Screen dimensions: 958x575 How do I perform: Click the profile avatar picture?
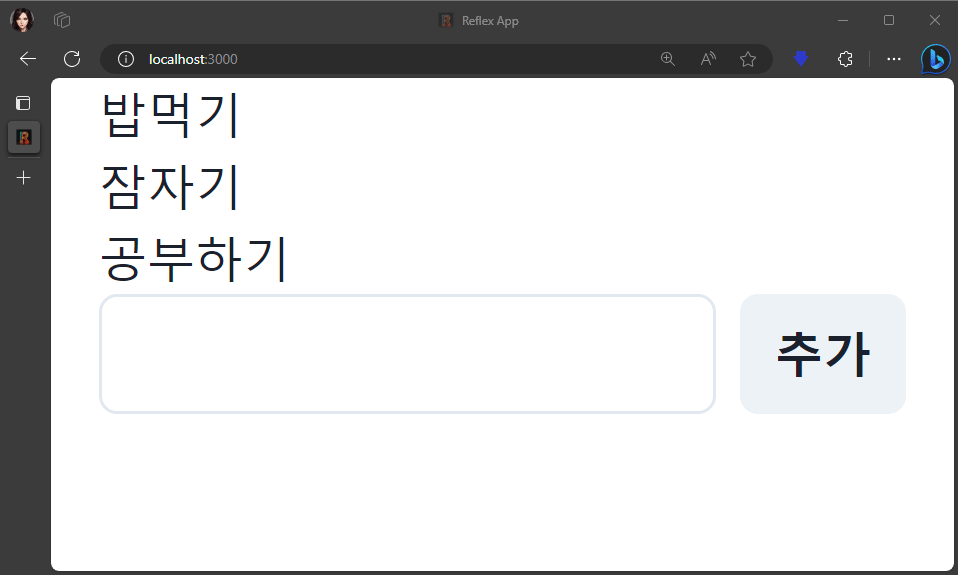pos(22,20)
